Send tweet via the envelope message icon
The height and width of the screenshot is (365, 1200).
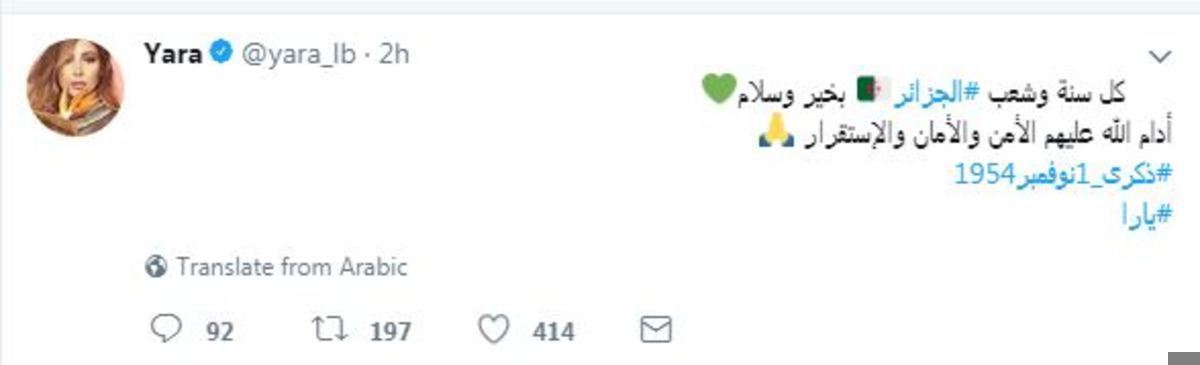654,330
